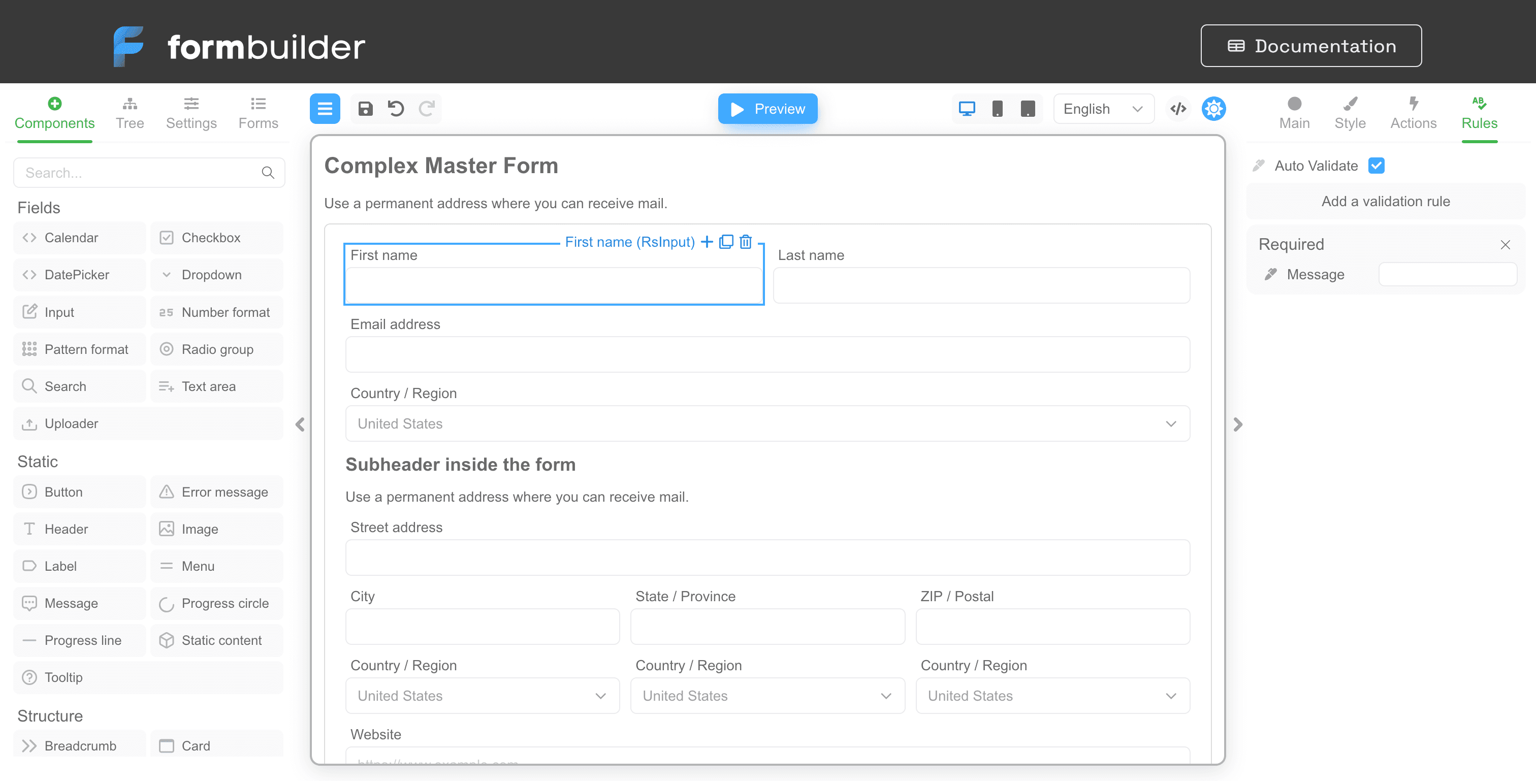The height and width of the screenshot is (784, 1536).
Task: Remove the Required validation rule
Action: (x=1505, y=245)
